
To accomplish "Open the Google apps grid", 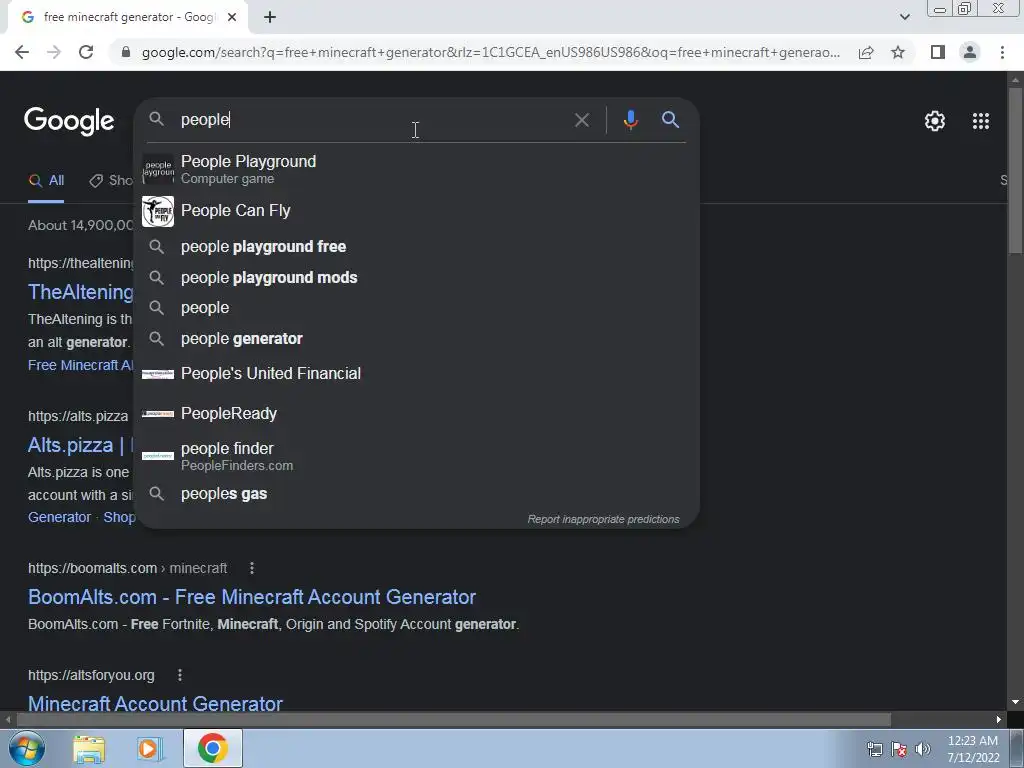I will (980, 121).
